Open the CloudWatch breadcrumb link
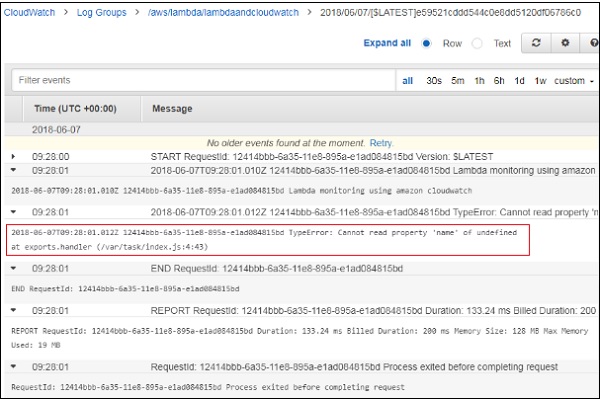 (x=29, y=13)
